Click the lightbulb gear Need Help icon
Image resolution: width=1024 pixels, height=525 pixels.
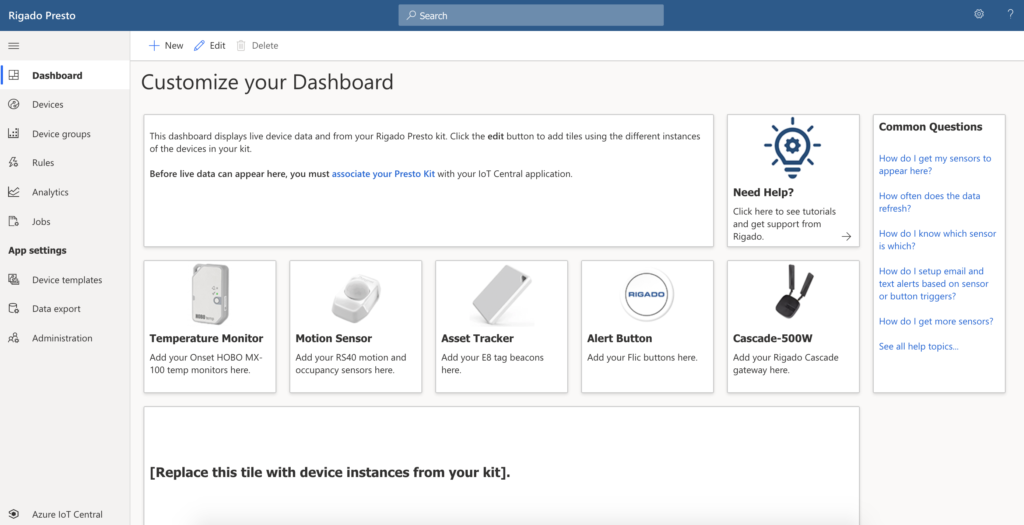tap(792, 148)
